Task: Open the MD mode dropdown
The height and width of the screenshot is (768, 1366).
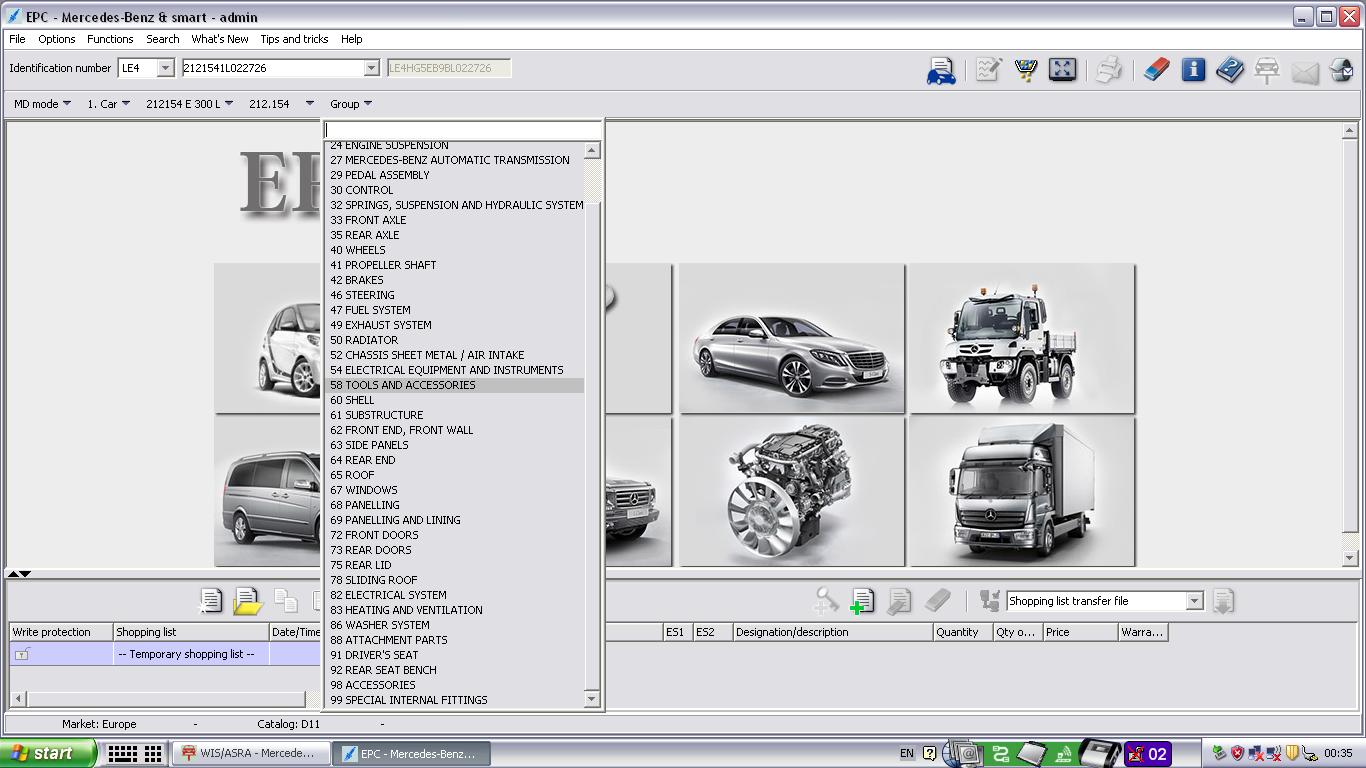Action: (x=42, y=104)
